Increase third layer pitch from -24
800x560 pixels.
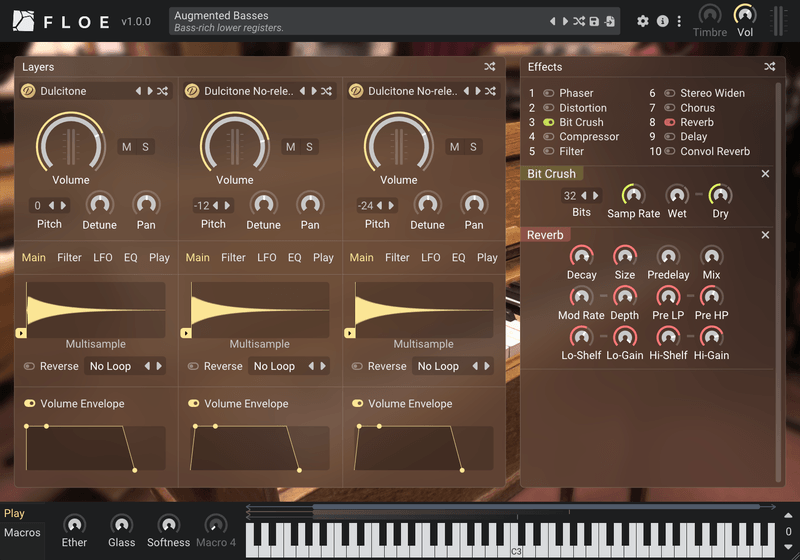point(391,206)
